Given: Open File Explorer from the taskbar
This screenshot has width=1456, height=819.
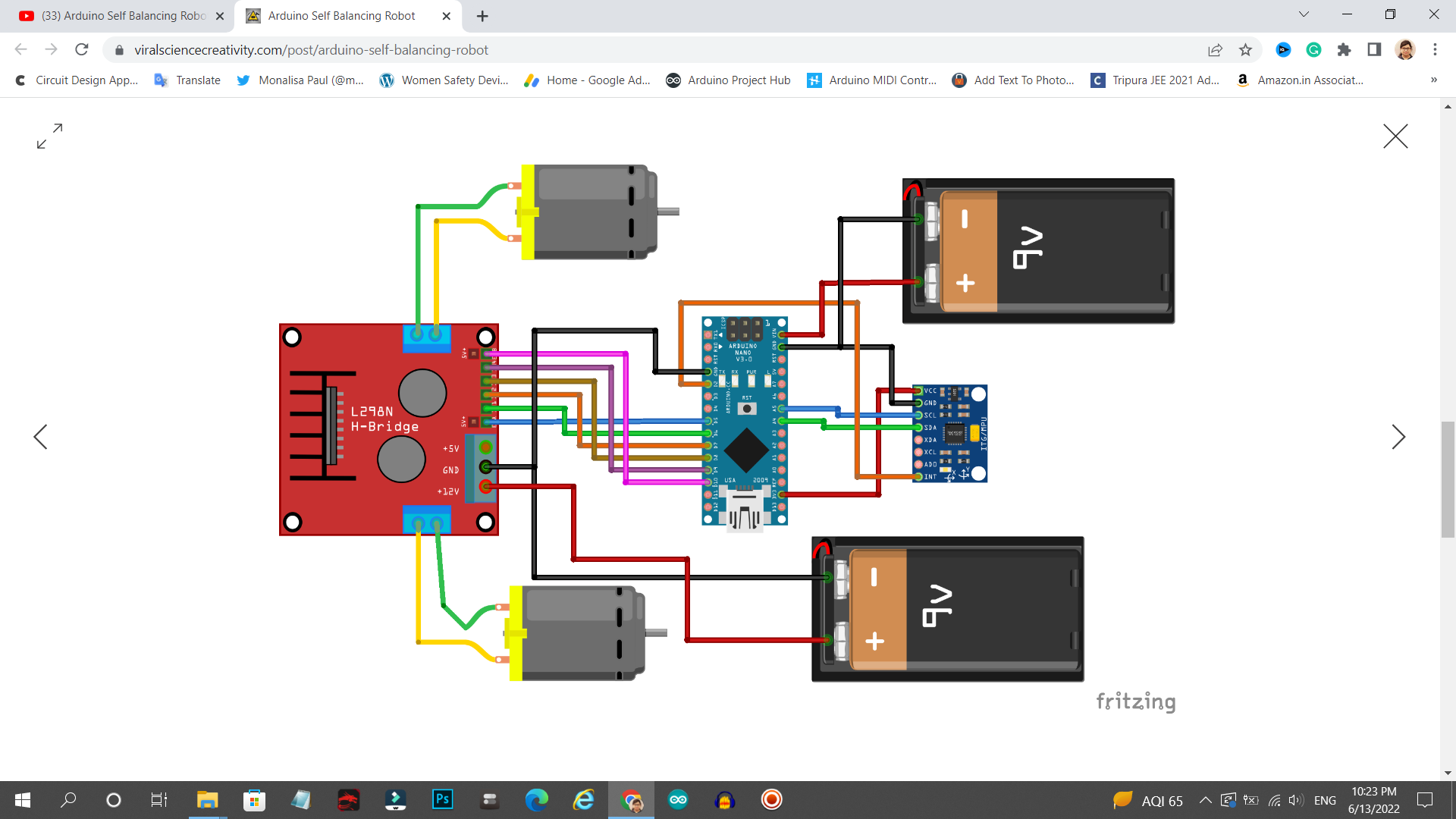Looking at the screenshot, I should (207, 799).
